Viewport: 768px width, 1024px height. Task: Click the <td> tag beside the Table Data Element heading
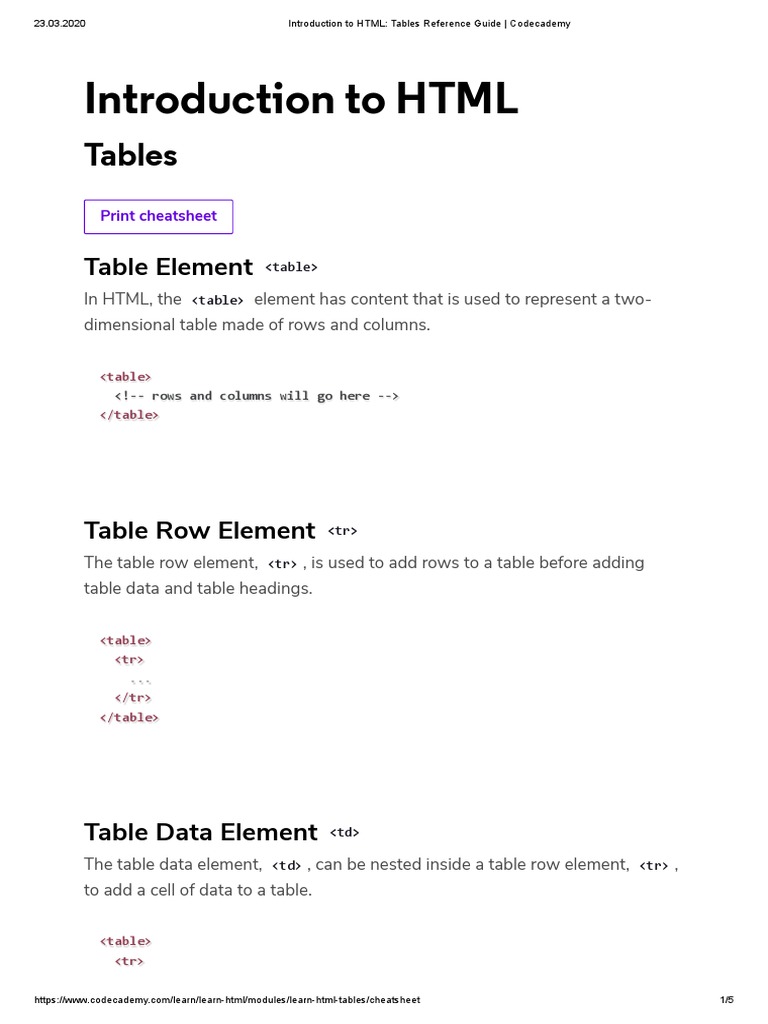point(344,833)
